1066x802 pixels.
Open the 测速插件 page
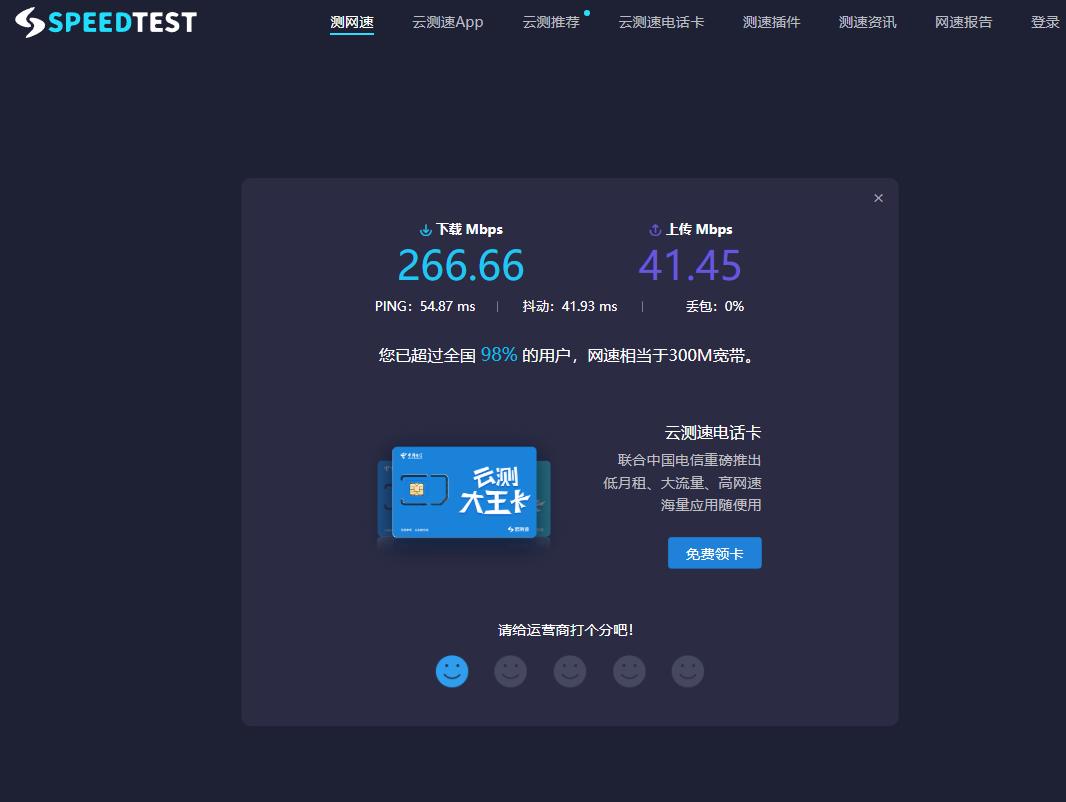(771, 21)
